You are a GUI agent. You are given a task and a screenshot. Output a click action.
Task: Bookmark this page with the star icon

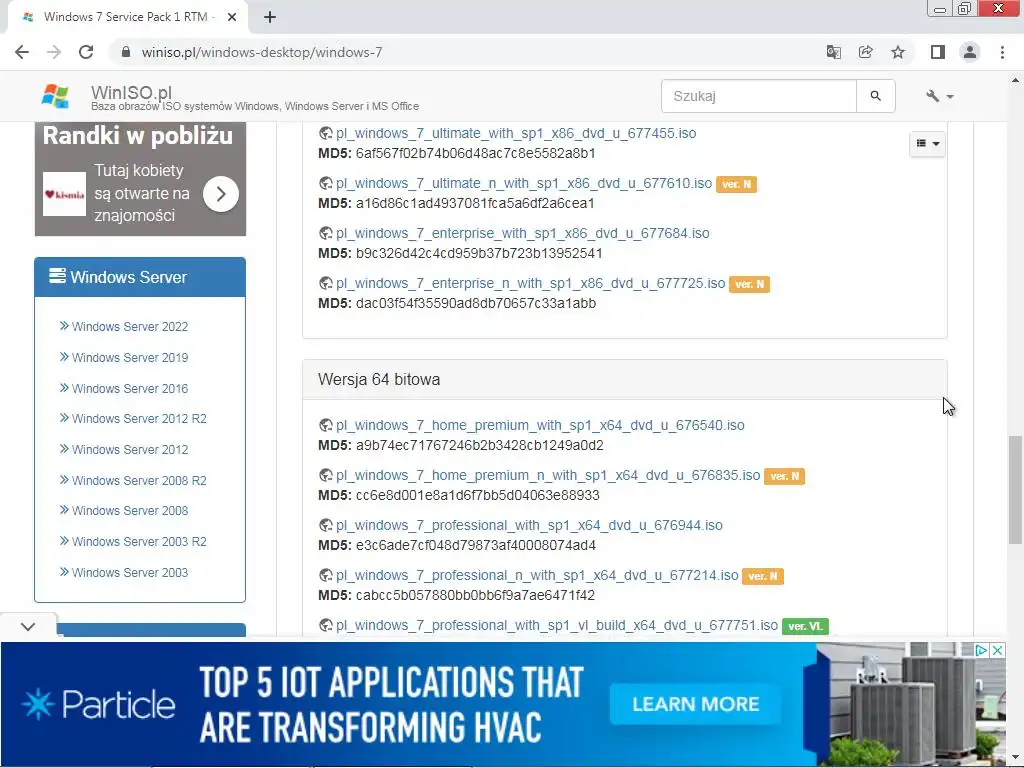pyautogui.click(x=898, y=52)
